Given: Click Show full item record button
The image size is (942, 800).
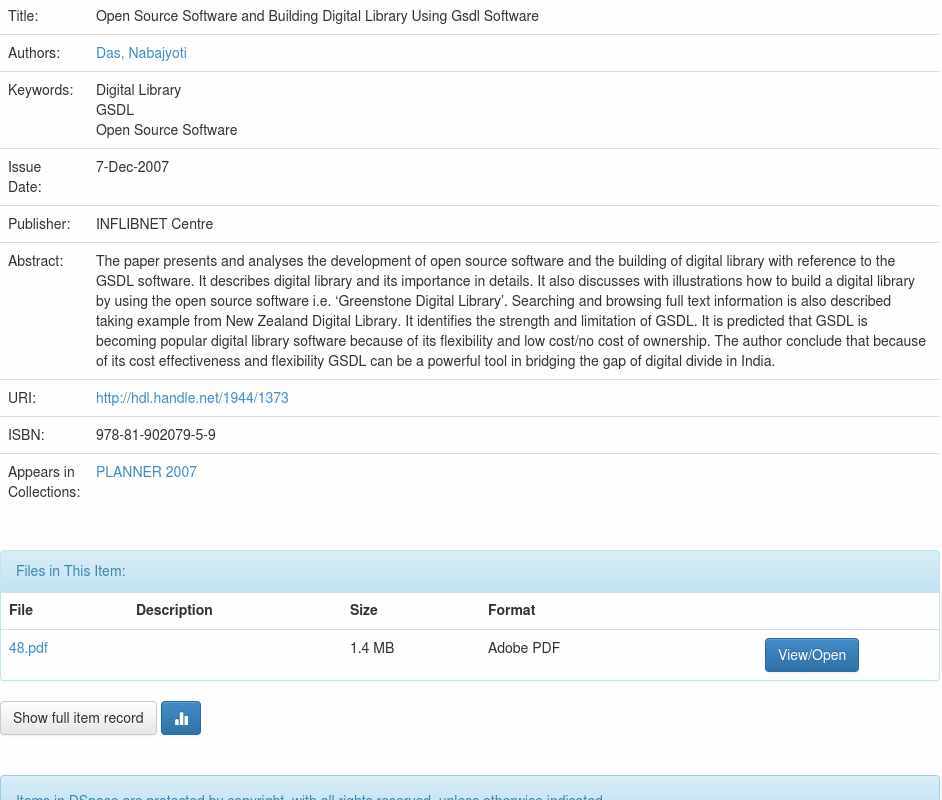Looking at the screenshot, I should pyautogui.click(x=78, y=718).
